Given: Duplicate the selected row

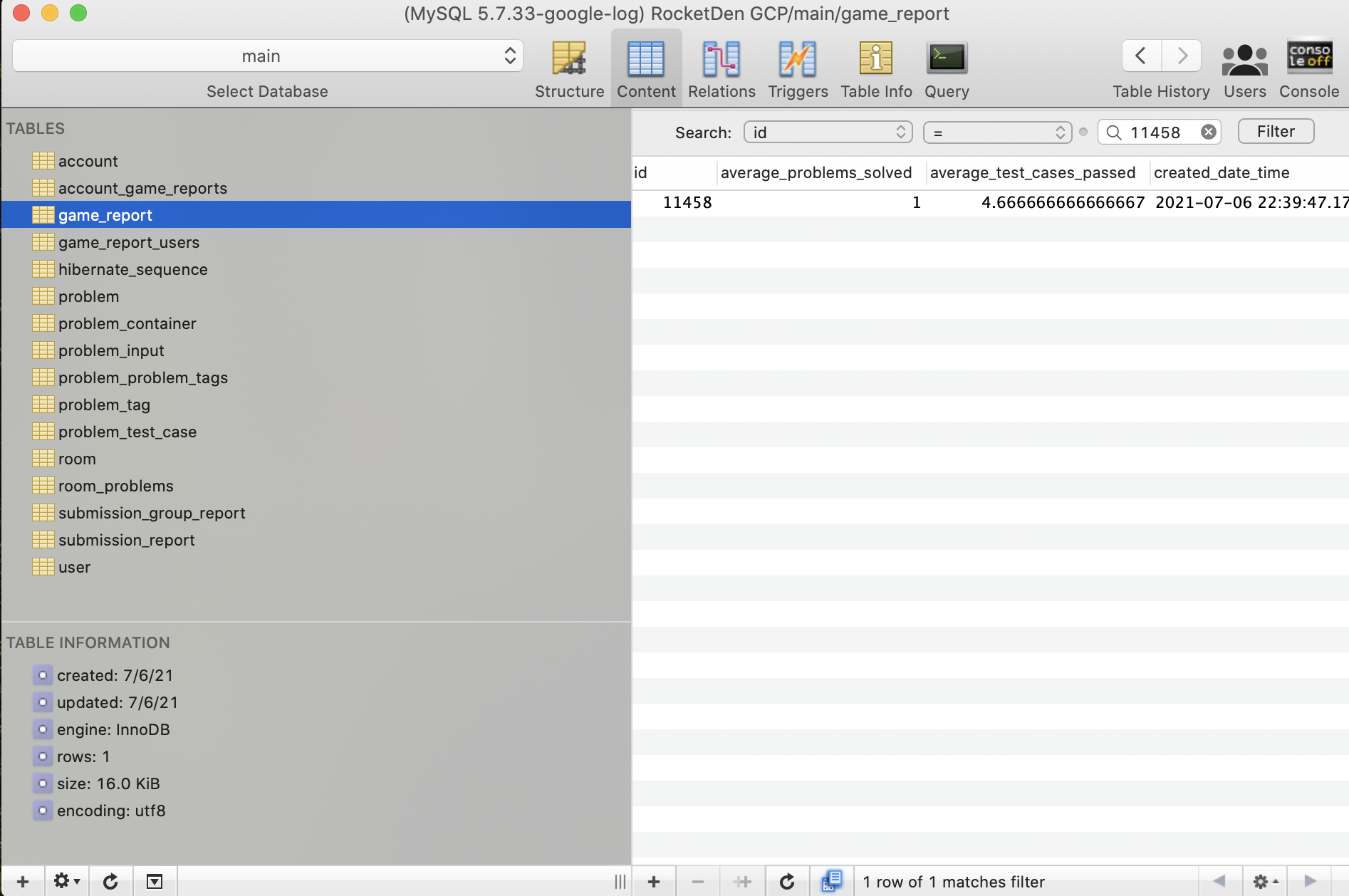Looking at the screenshot, I should (x=742, y=882).
